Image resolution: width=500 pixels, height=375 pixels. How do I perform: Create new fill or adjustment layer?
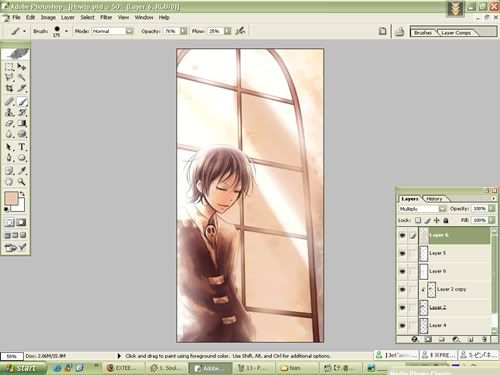456,339
